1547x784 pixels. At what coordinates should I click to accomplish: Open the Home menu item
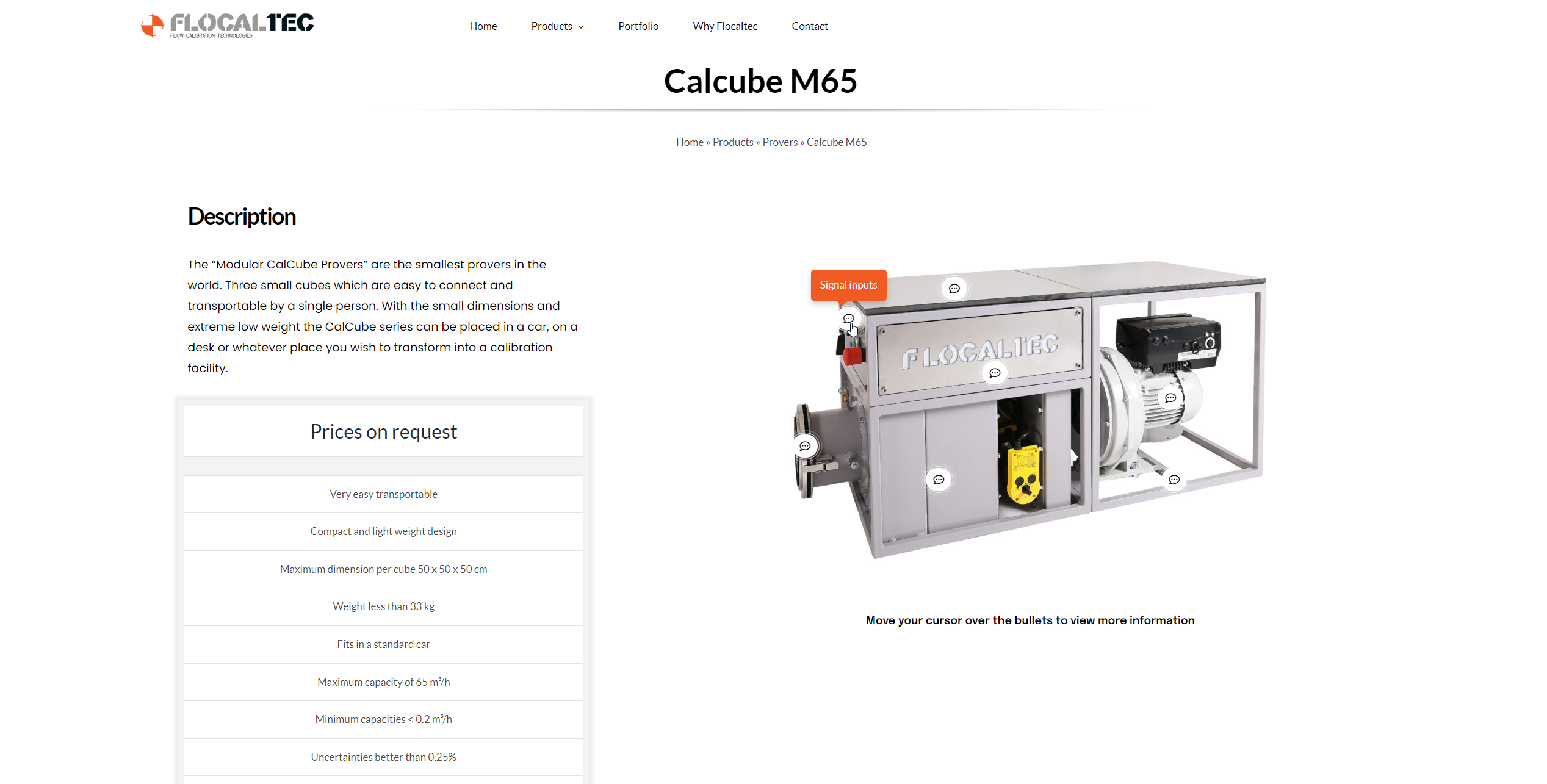pos(483,26)
